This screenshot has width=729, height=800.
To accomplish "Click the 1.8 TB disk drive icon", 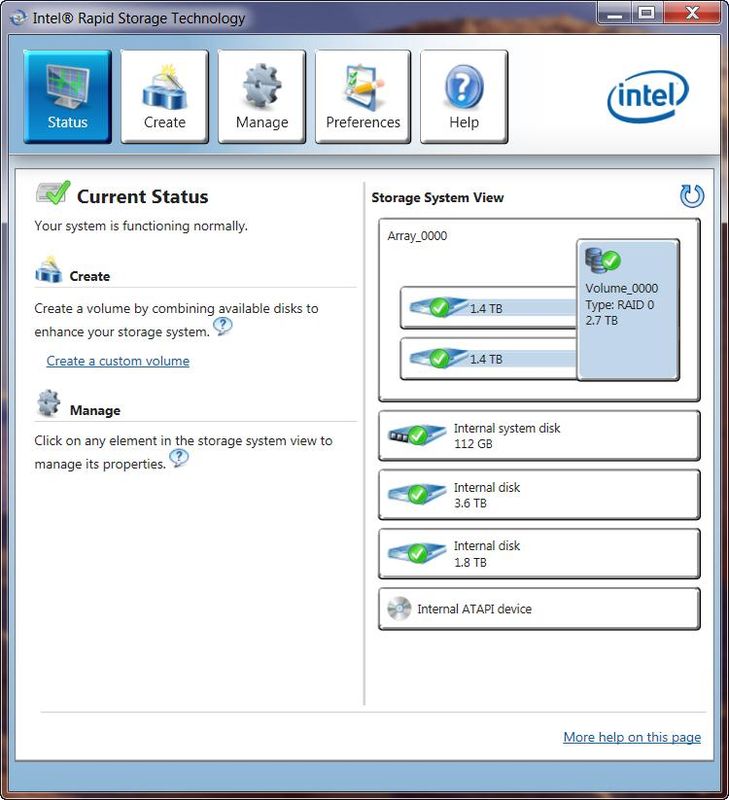I will pos(416,553).
